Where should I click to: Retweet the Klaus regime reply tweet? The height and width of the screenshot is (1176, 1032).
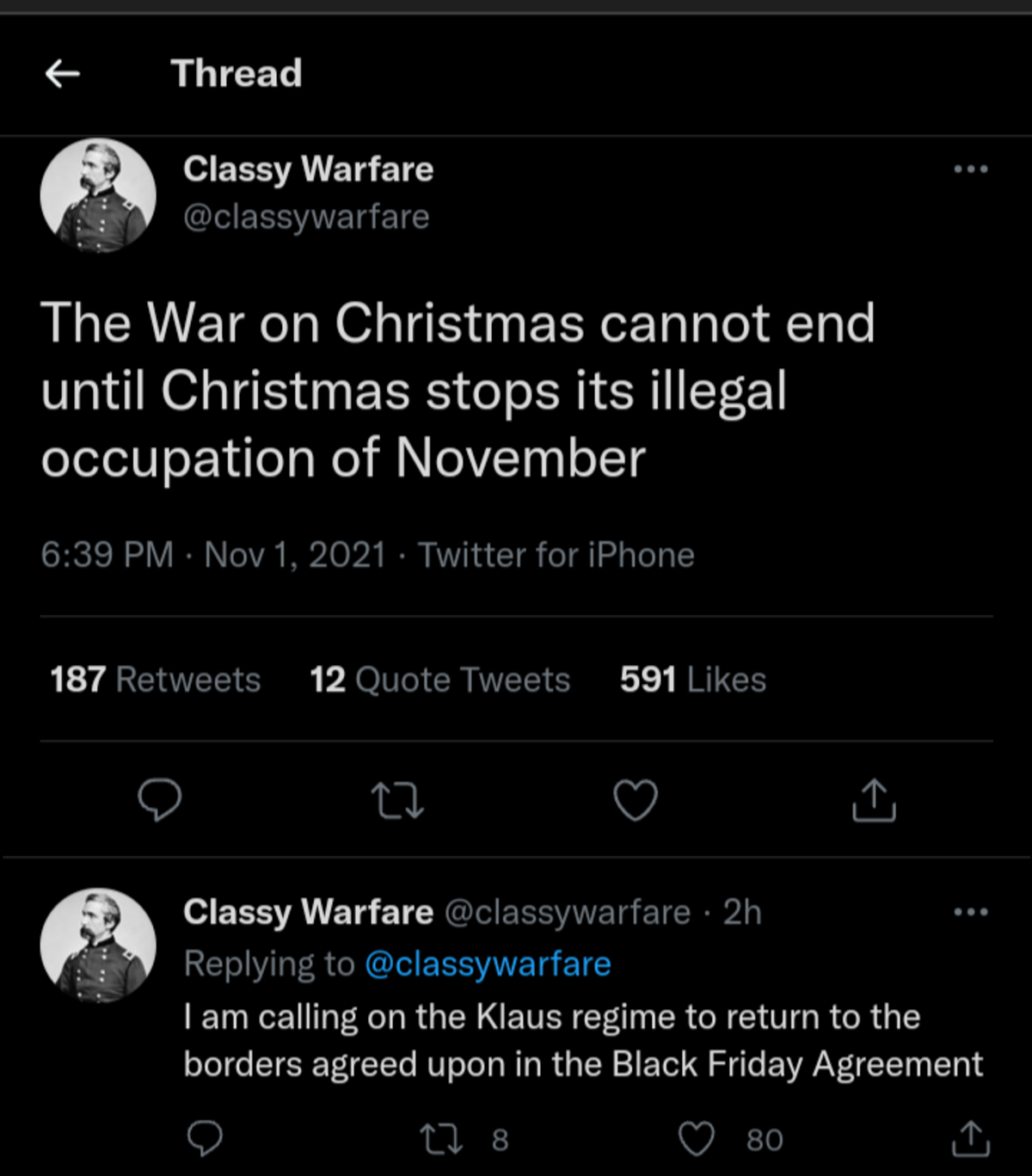[442, 1139]
